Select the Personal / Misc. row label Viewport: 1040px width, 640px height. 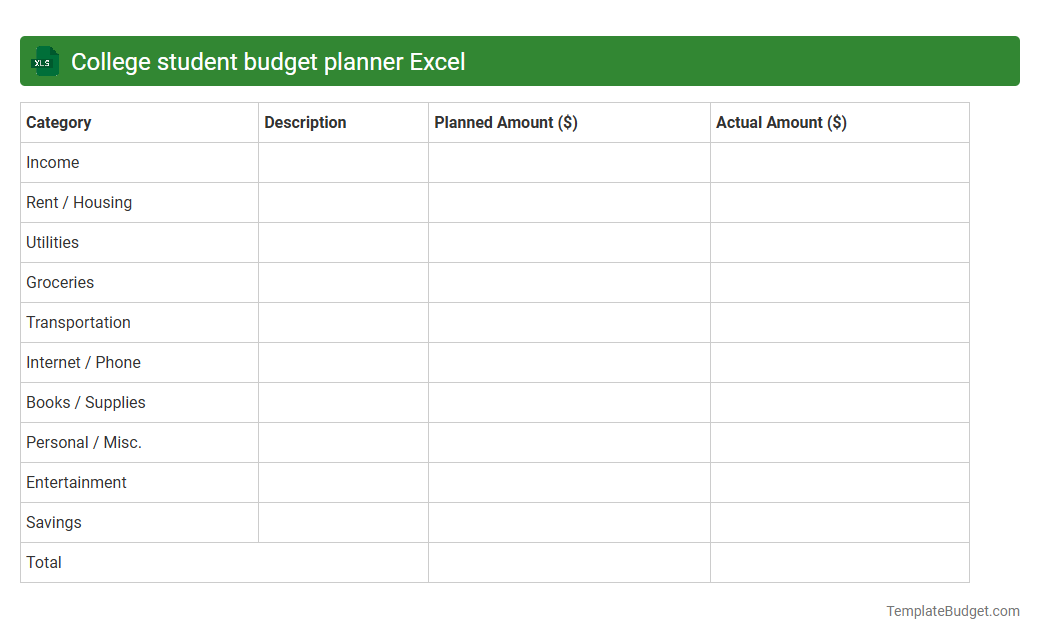[84, 442]
